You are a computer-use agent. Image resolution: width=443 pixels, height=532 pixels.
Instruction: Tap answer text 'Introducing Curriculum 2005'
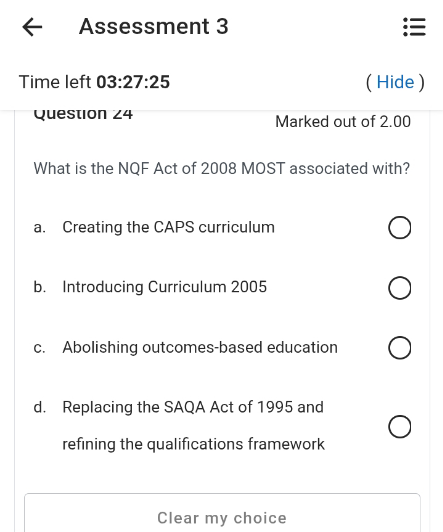tap(165, 287)
